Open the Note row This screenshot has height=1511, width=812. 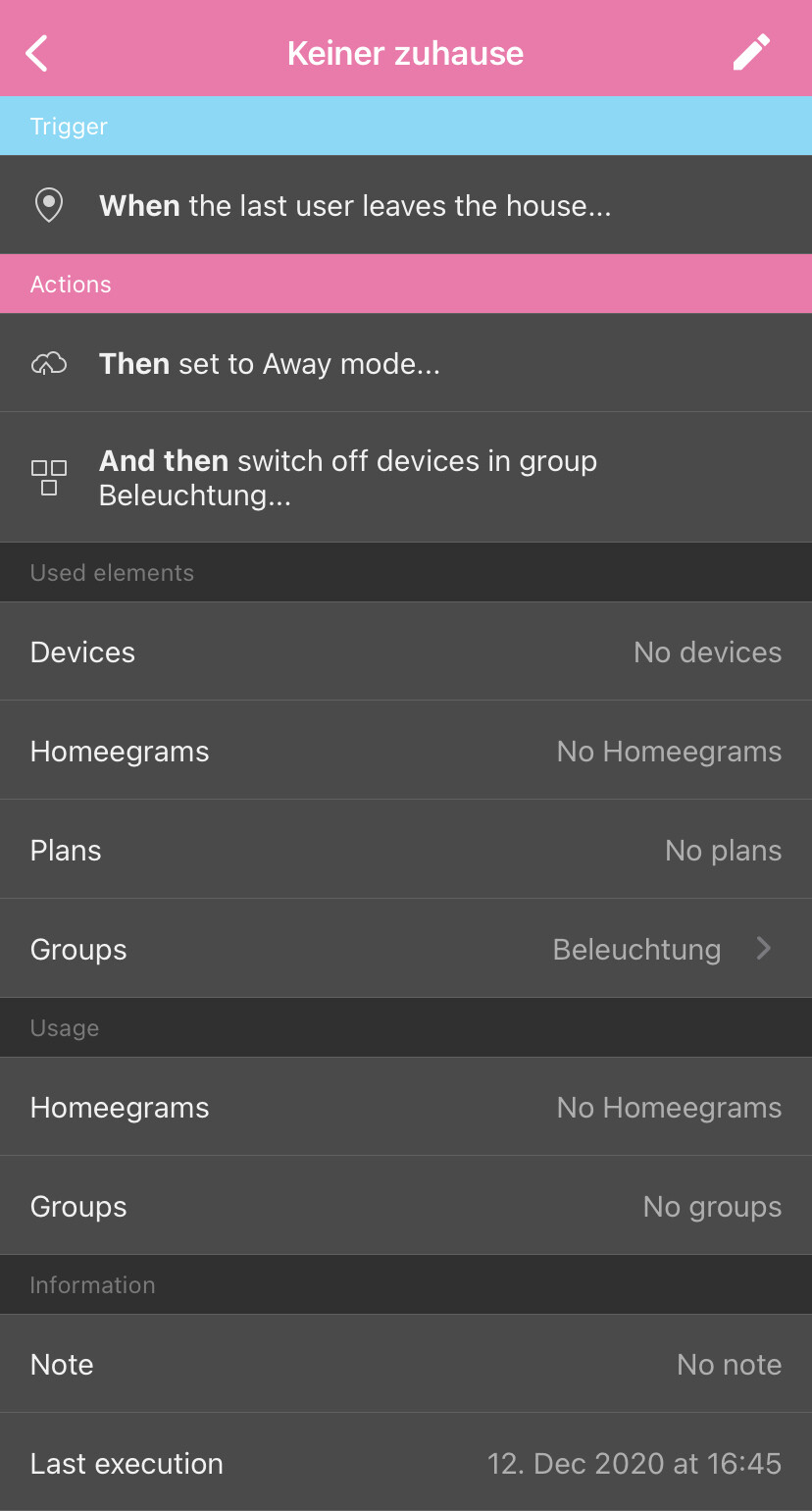click(x=406, y=1364)
